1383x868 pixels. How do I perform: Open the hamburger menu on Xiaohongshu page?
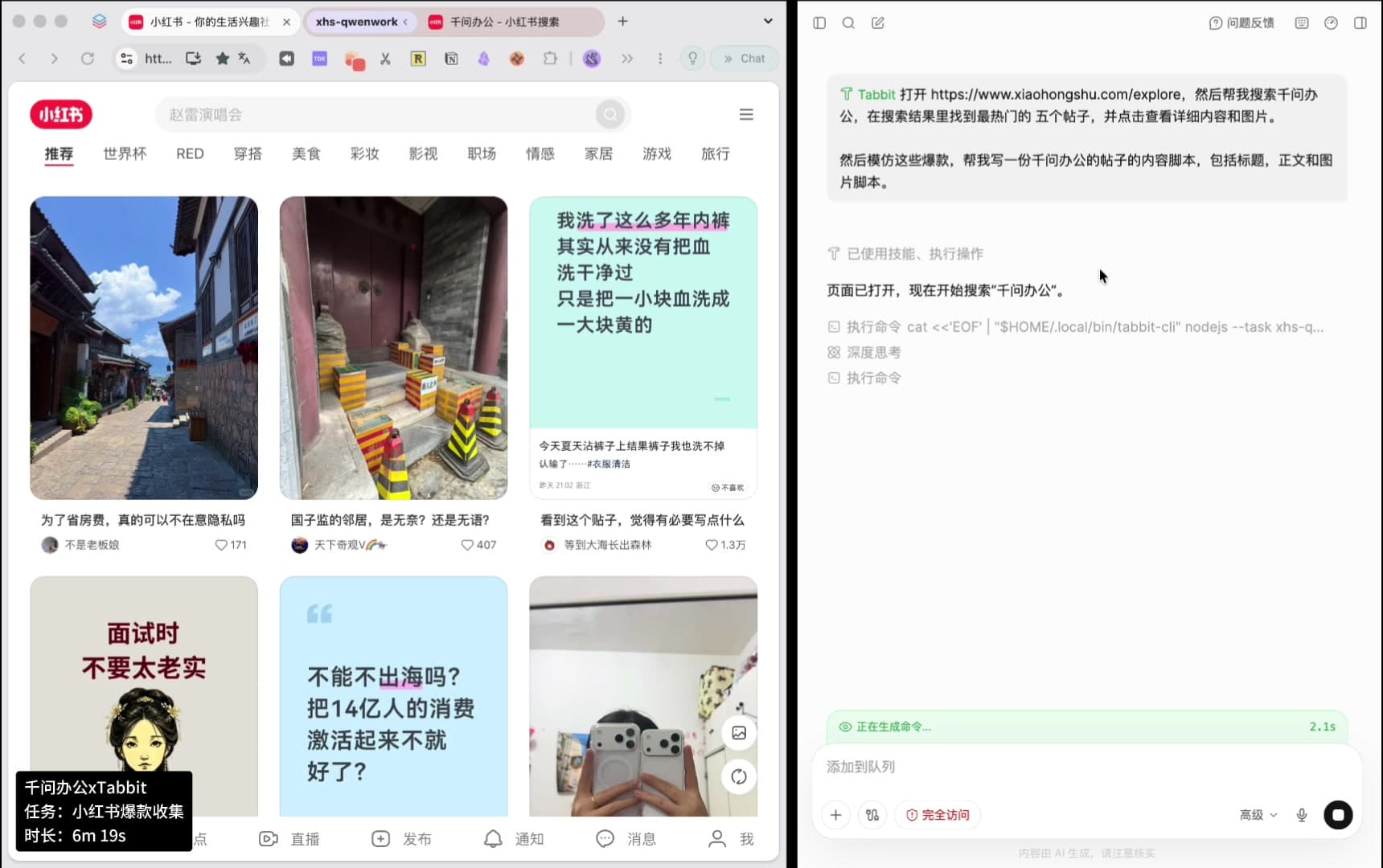[x=746, y=115]
